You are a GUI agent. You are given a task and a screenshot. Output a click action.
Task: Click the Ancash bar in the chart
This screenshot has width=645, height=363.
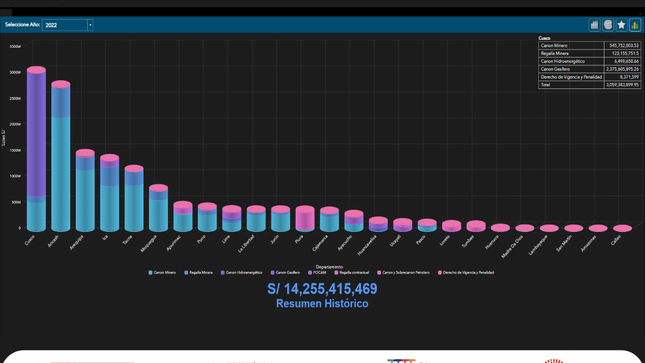61,156
